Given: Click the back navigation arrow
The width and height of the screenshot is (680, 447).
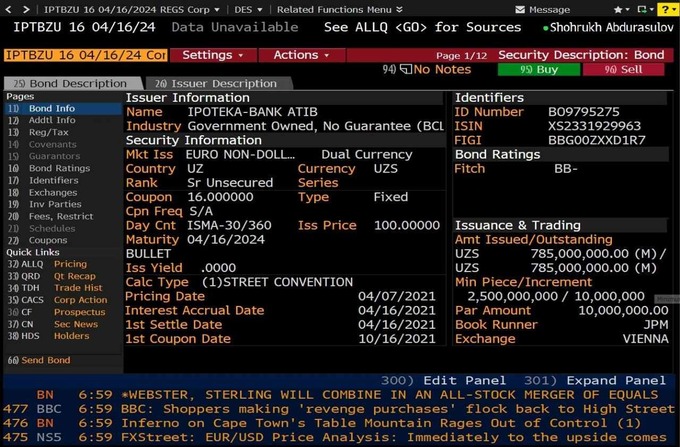Looking at the screenshot, I should (9, 9).
